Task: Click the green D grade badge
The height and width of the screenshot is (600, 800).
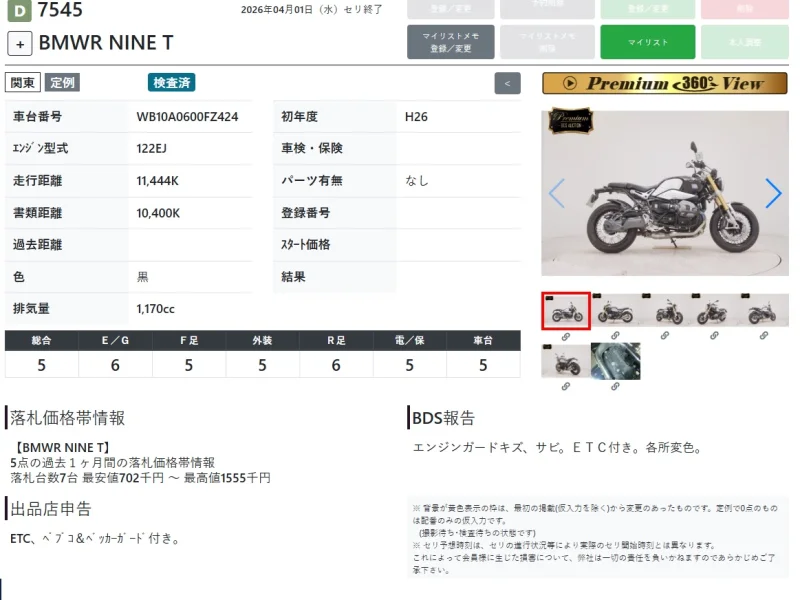Action: coord(19,11)
